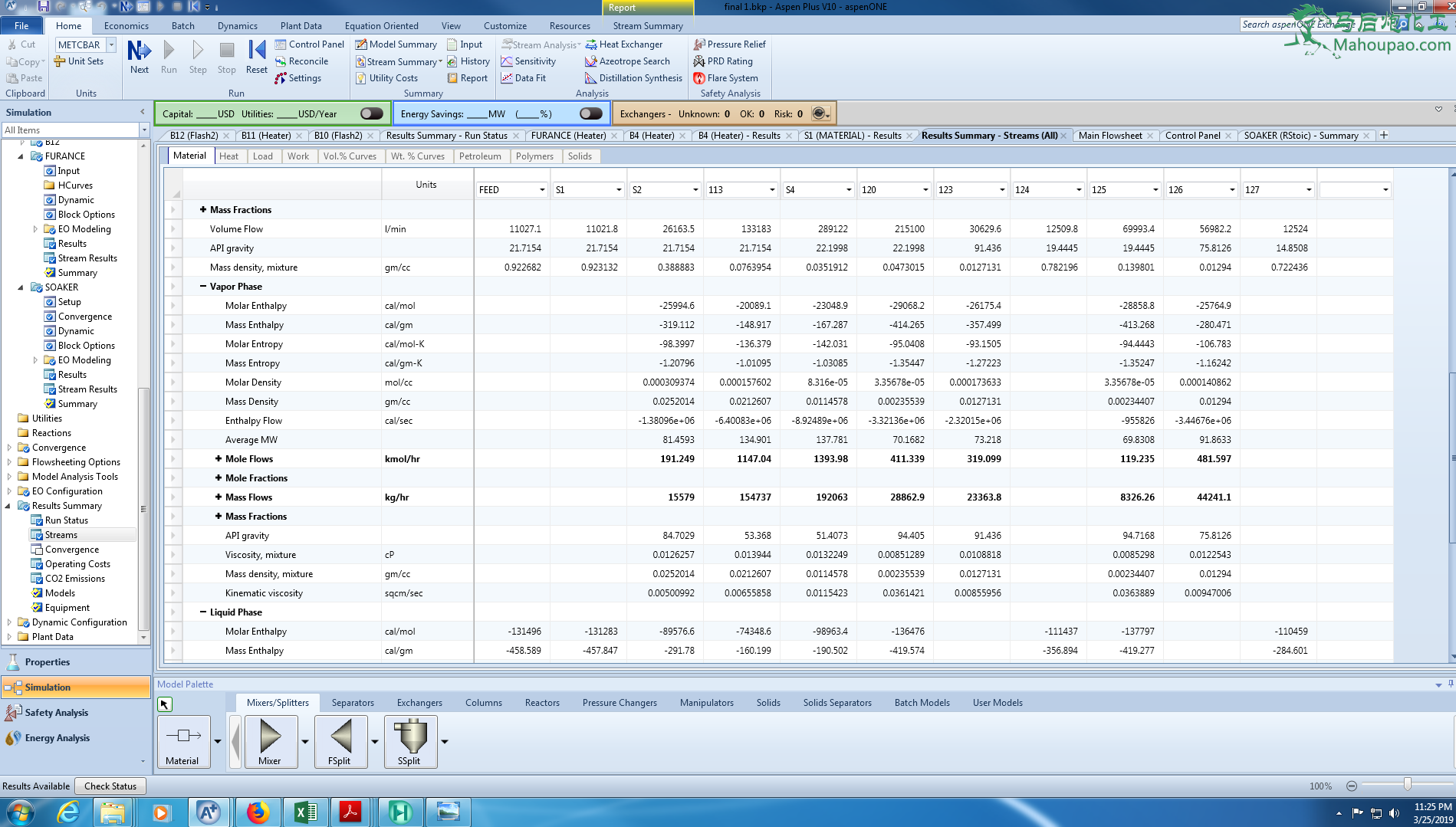Open PRD Rating

coord(723,61)
